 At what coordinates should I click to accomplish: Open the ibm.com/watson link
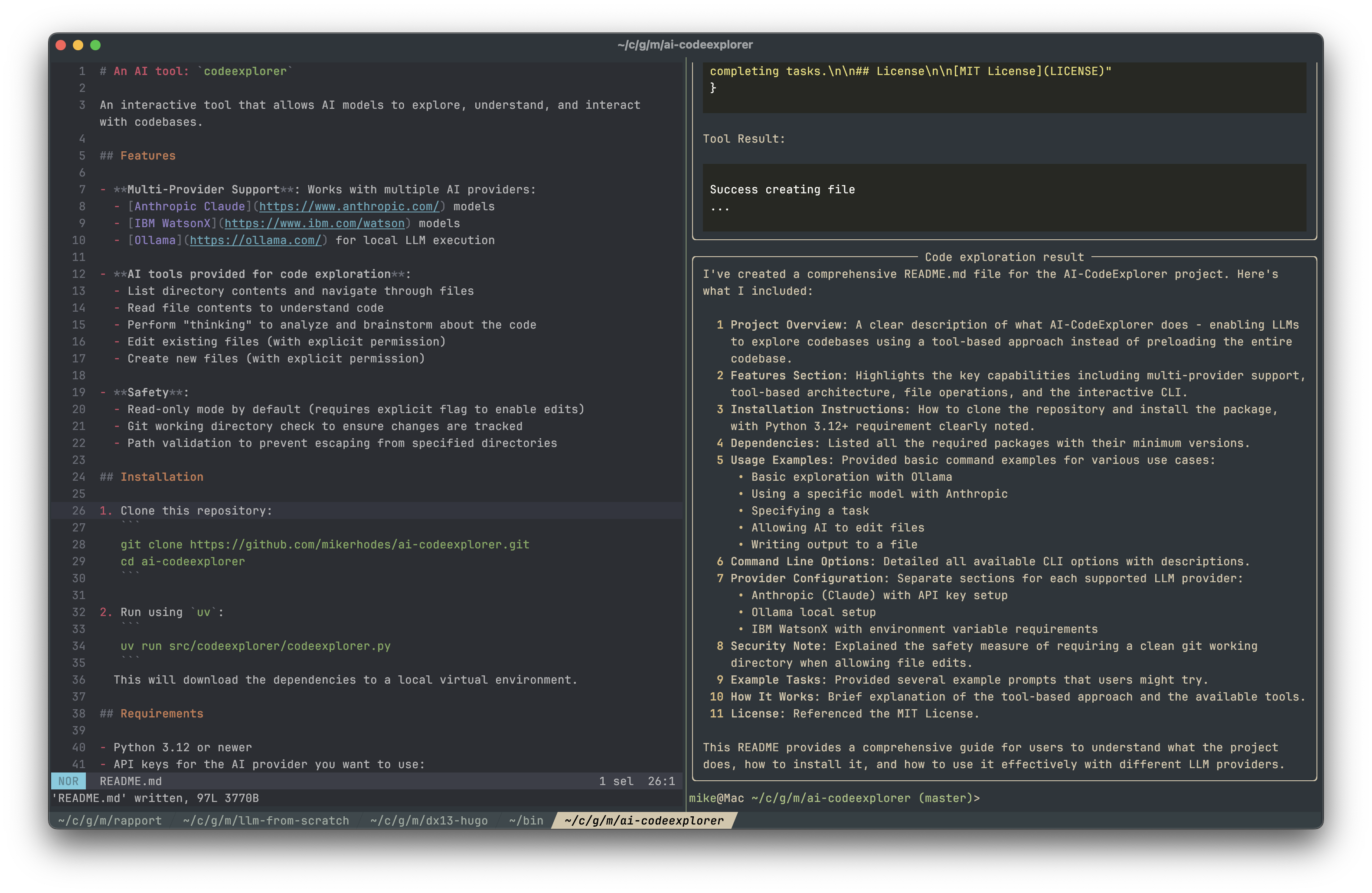click(x=314, y=223)
